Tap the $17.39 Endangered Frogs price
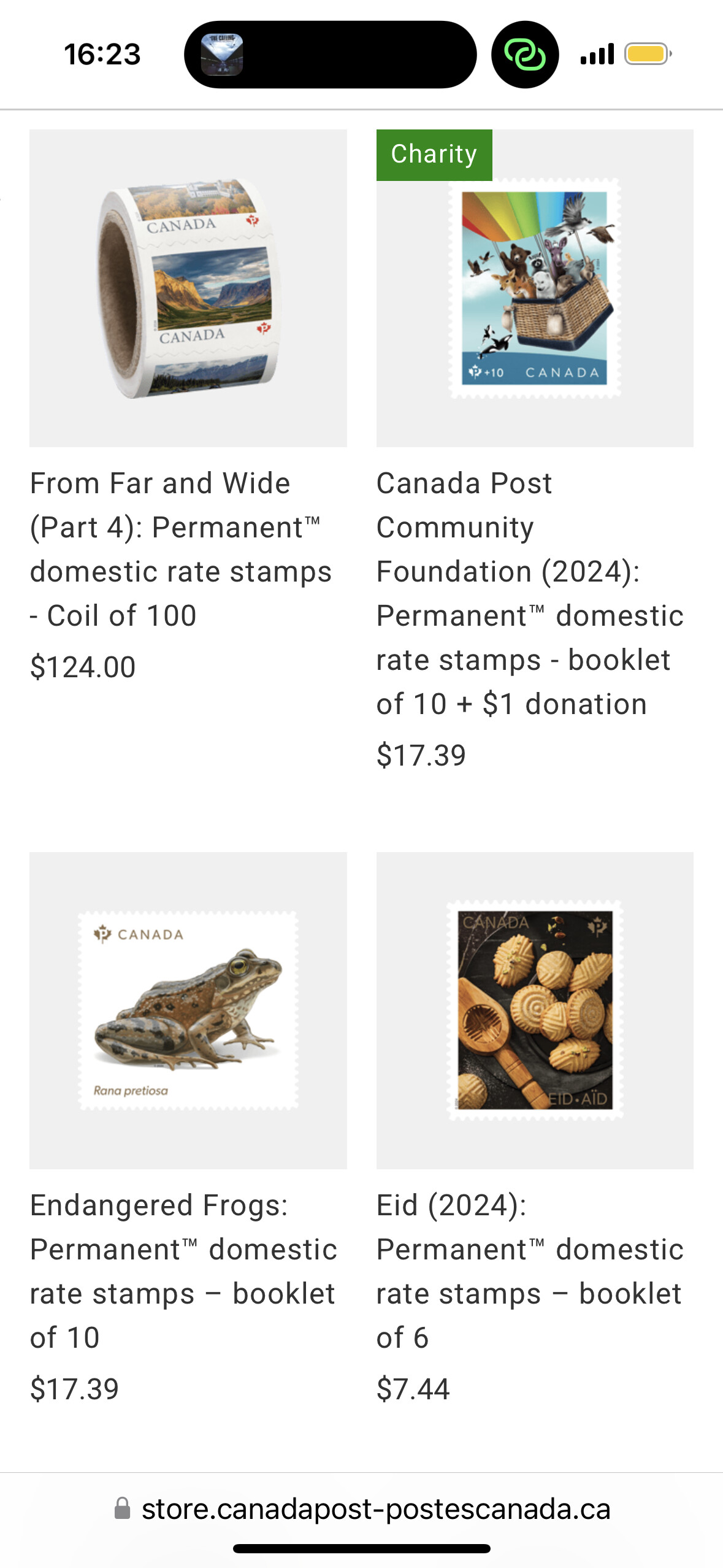The height and width of the screenshot is (1568, 723). click(74, 1389)
